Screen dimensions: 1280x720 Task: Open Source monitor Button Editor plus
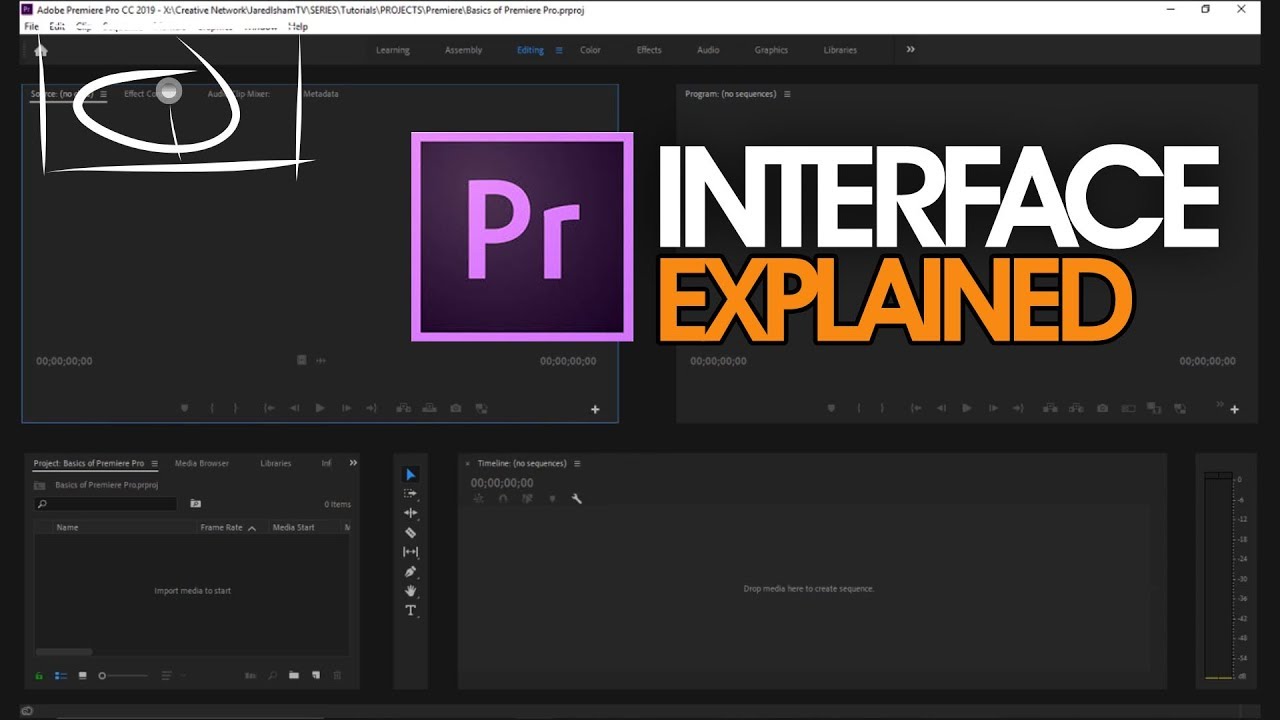coord(595,409)
